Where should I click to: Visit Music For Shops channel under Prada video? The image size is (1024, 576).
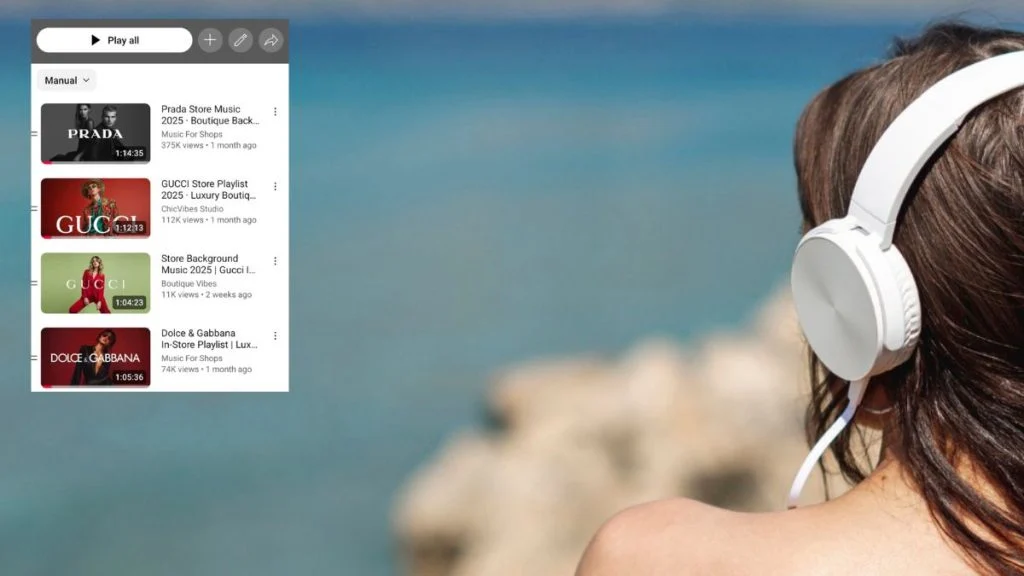click(x=191, y=134)
